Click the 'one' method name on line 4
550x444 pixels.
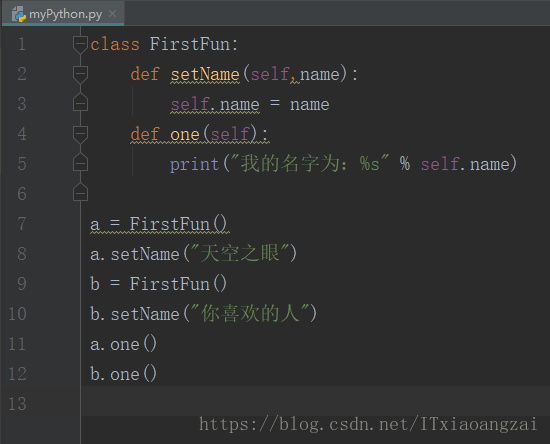185,135
